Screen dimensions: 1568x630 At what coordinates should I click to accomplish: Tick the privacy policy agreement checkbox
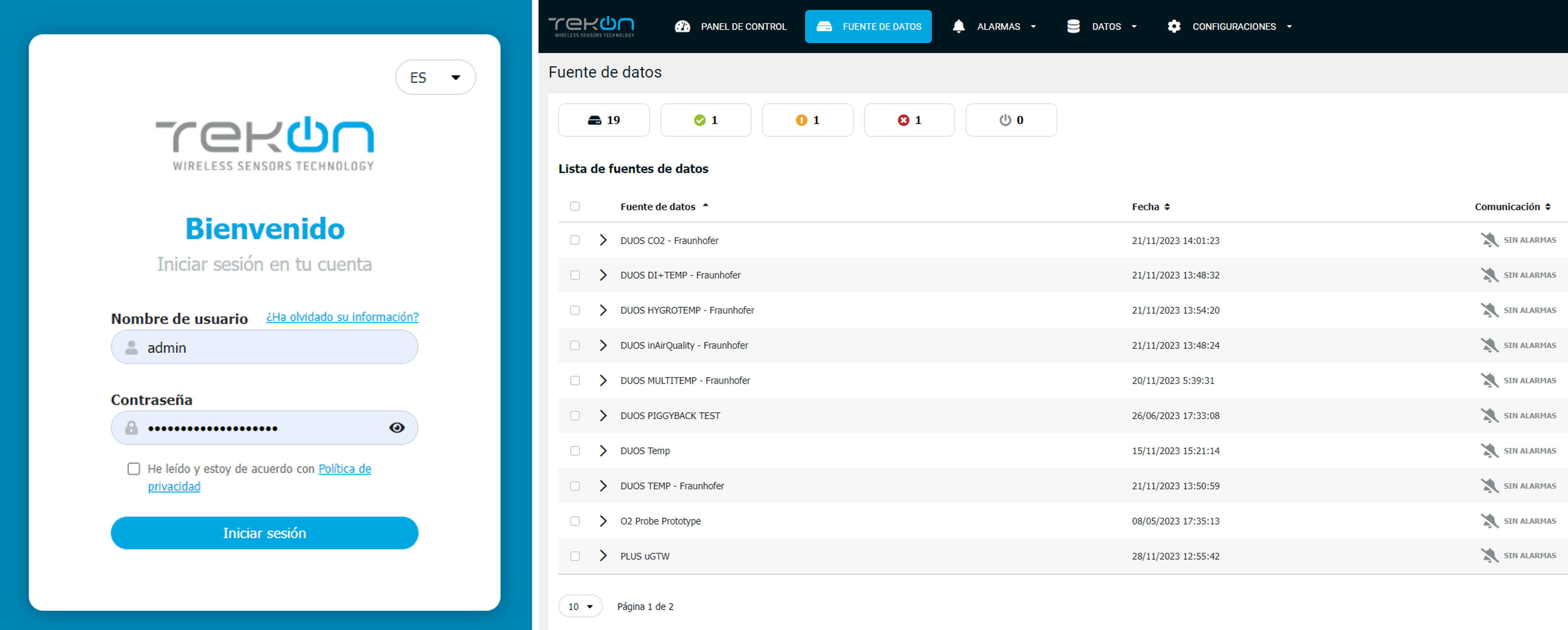(134, 469)
